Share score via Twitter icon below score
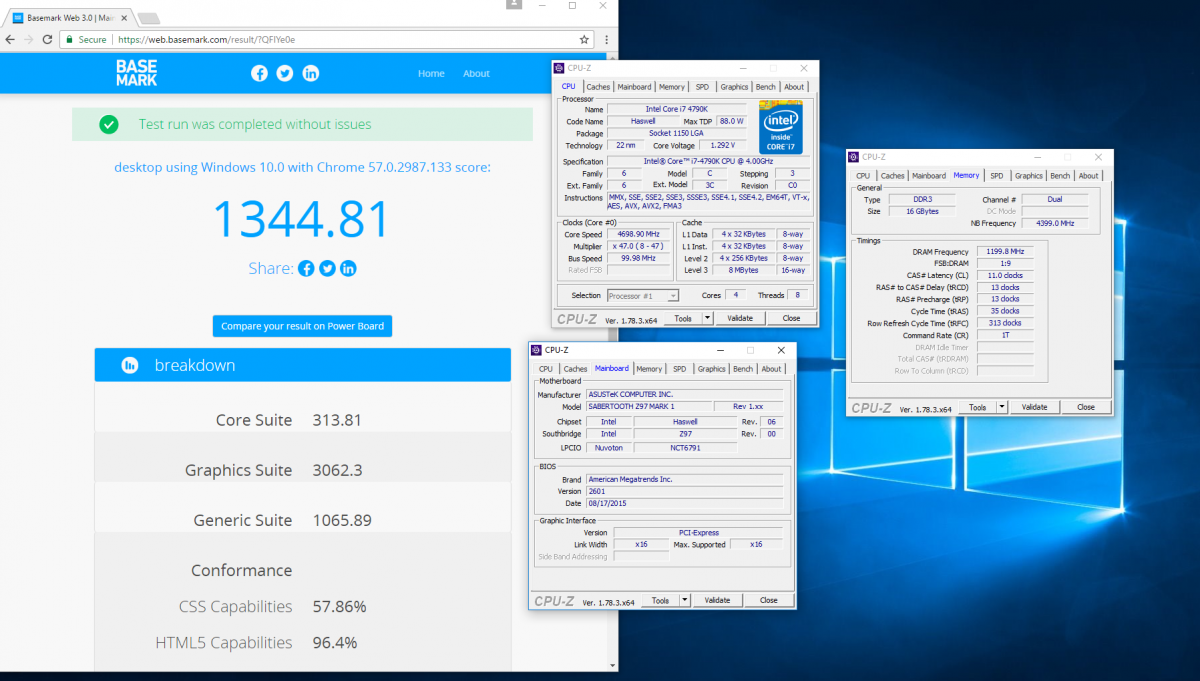The height and width of the screenshot is (681, 1200). point(327,268)
